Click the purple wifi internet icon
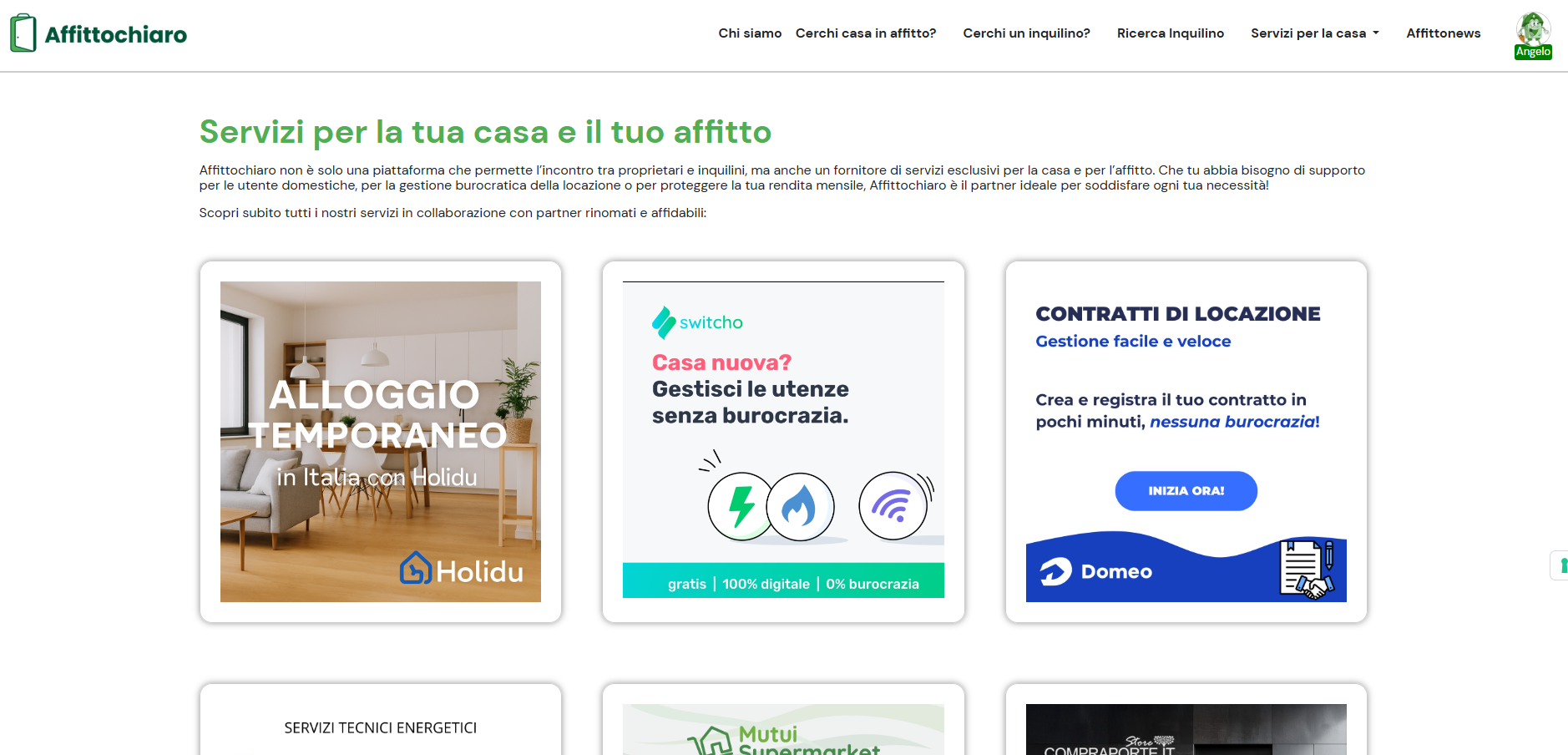This screenshot has height=755, width=1568. [893, 505]
